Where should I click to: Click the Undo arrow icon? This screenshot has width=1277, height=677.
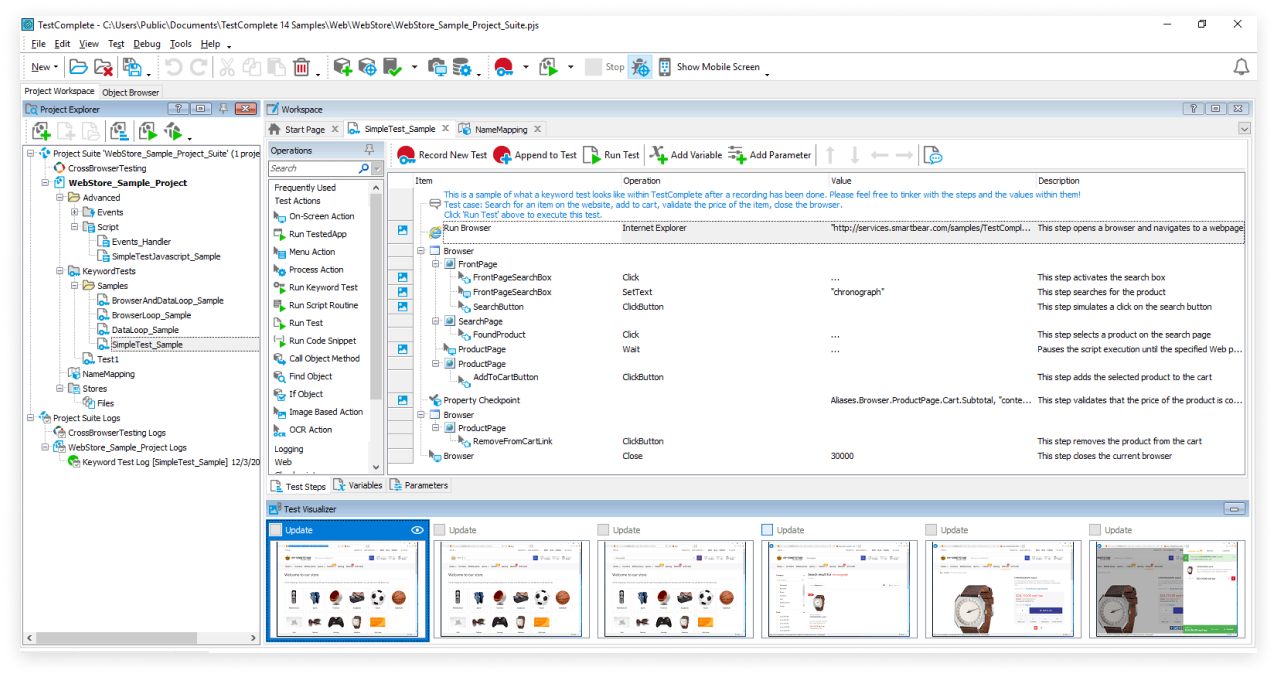[174, 67]
